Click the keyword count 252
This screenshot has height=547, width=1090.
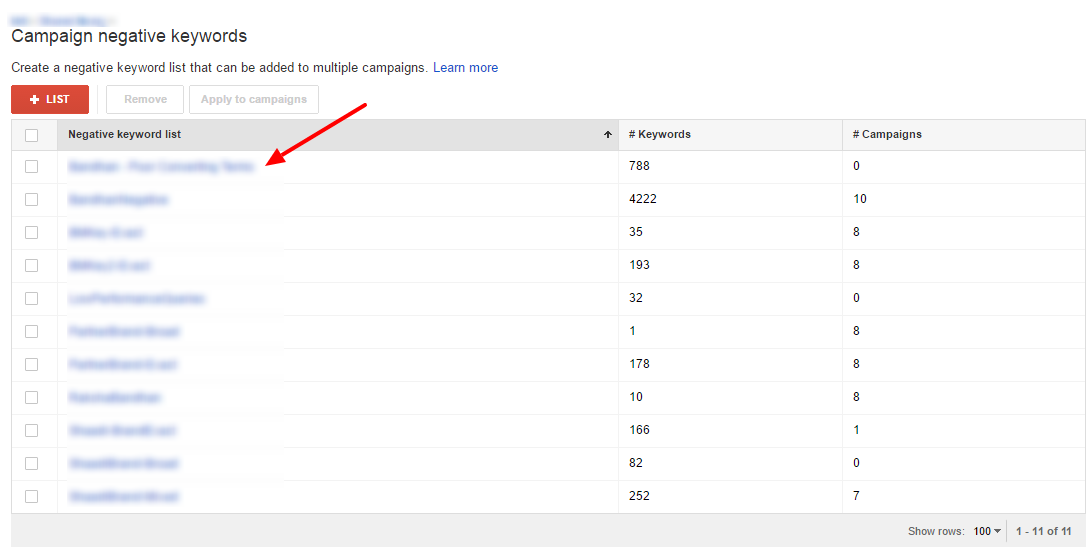(639, 496)
